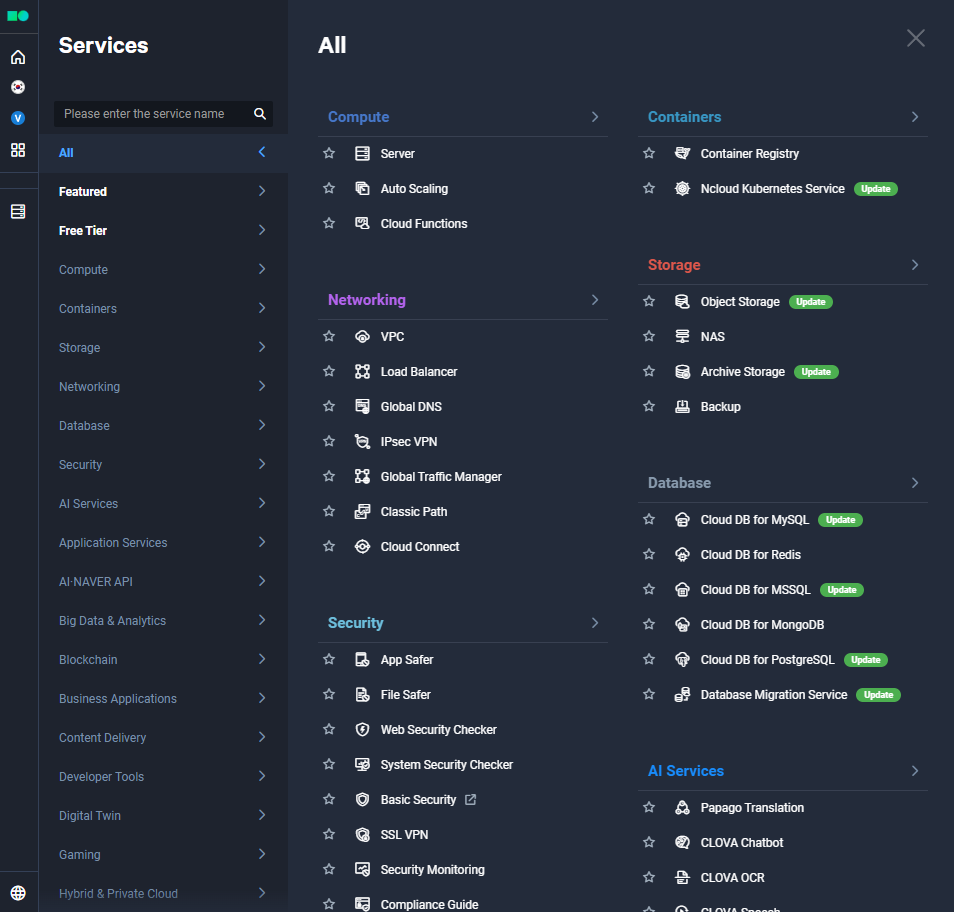
Task: Click the Home icon in the far-left sidebar
Action: (x=18, y=57)
